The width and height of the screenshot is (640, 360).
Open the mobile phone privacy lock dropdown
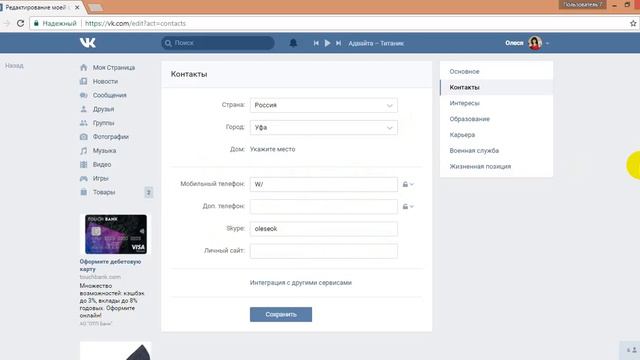[x=408, y=184]
